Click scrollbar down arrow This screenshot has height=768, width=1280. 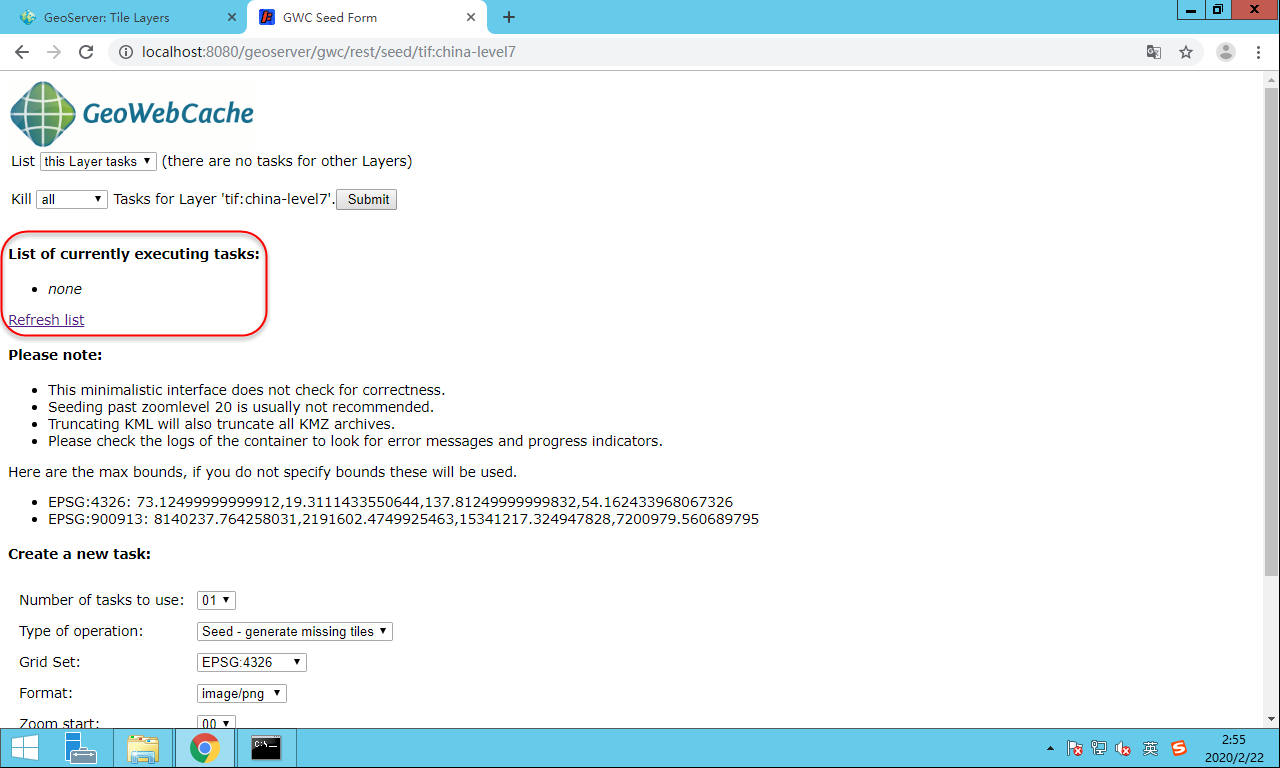pos(1271,720)
